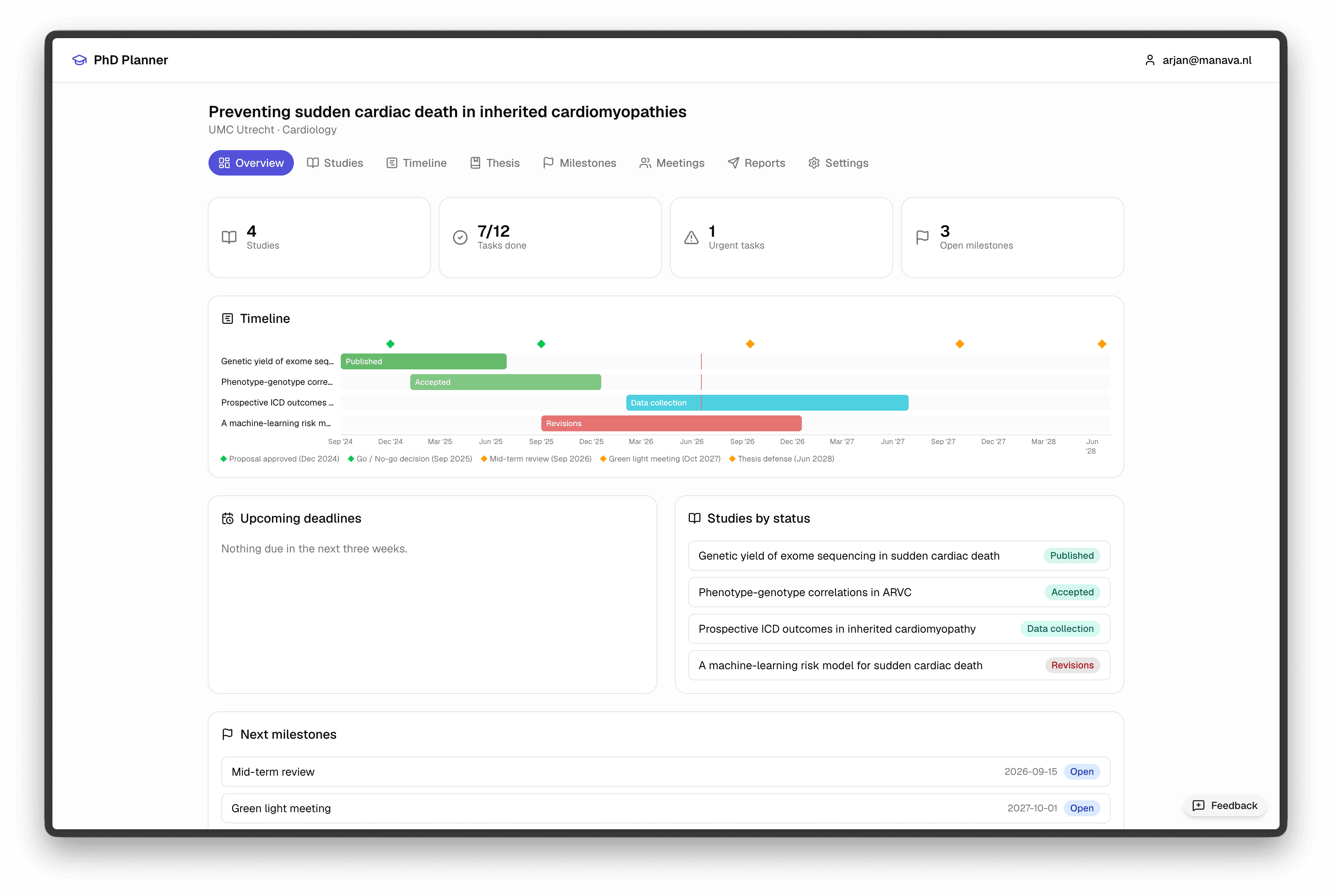Image resolution: width=1332 pixels, height=896 pixels.
Task: Open the Overview tab
Action: (251, 163)
